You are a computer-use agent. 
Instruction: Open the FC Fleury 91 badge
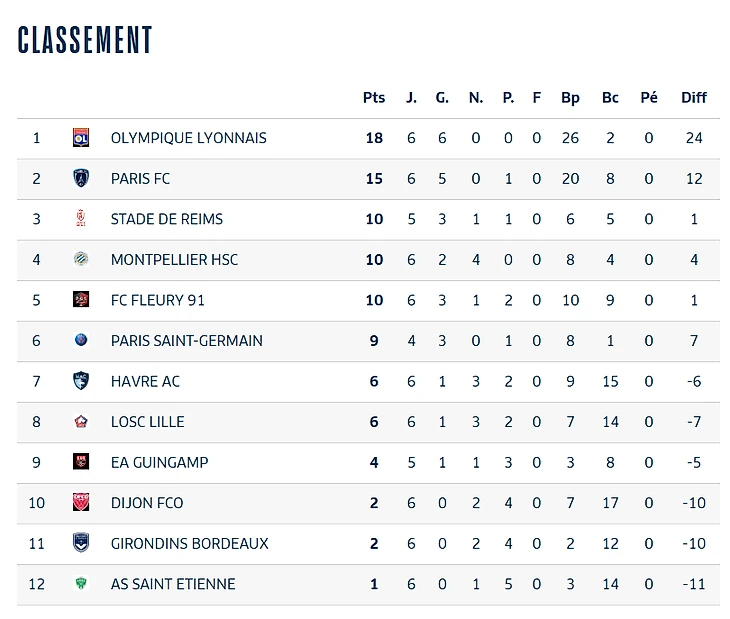pyautogui.click(x=81, y=300)
